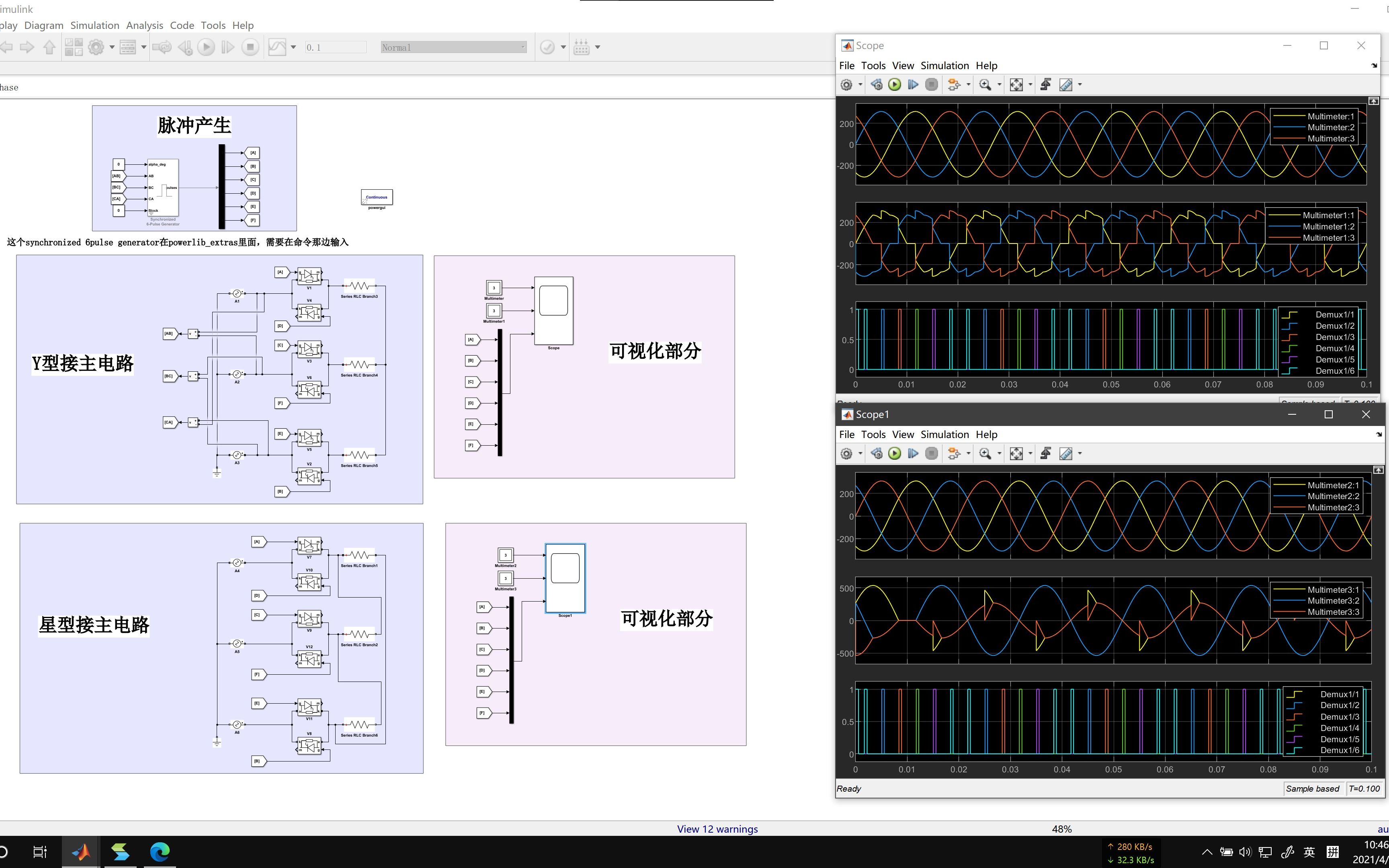Click the simulation stop time field
The width and height of the screenshot is (1389, 868).
click(335, 48)
